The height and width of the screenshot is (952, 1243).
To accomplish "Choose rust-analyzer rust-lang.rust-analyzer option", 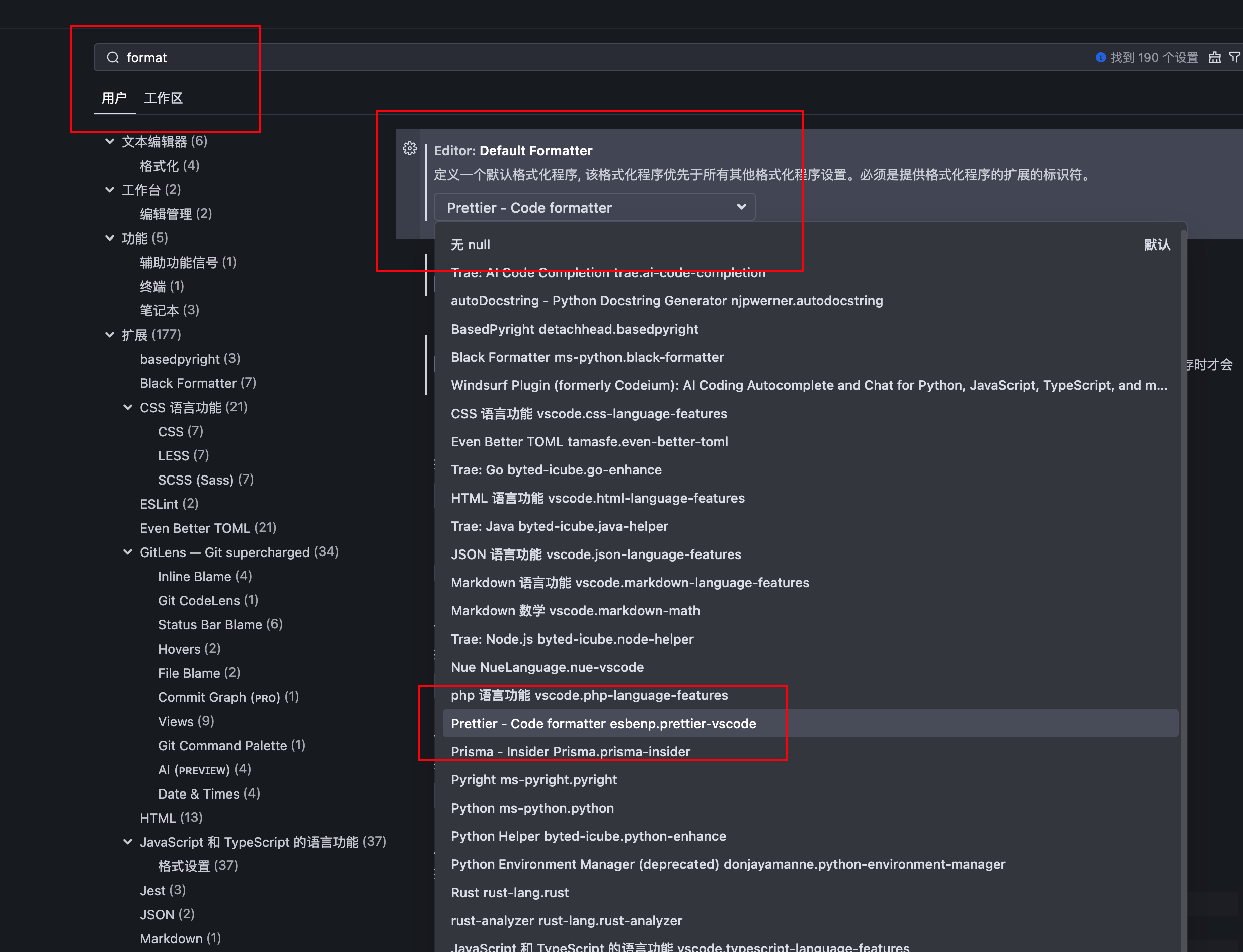I will tap(811, 920).
